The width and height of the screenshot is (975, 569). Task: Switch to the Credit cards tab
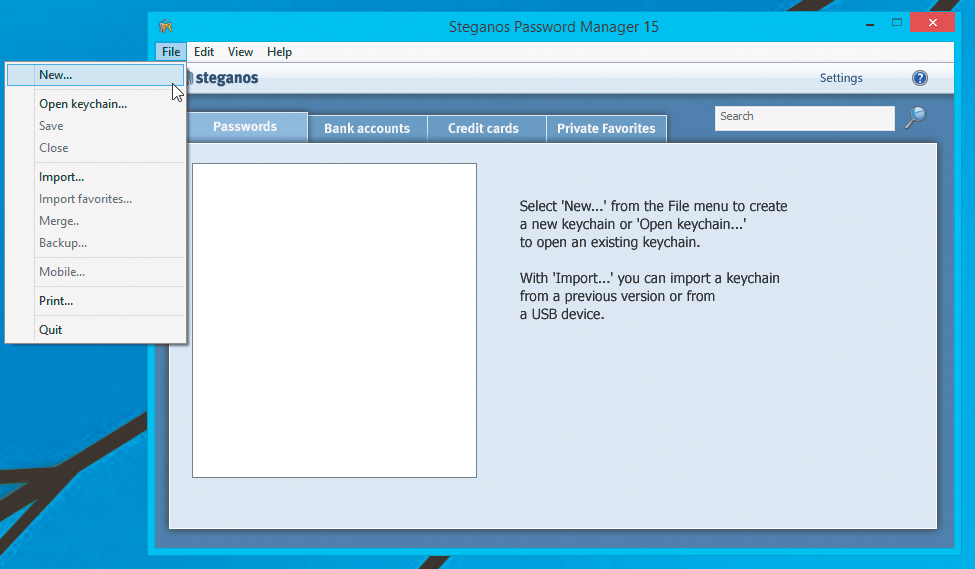tap(483, 128)
